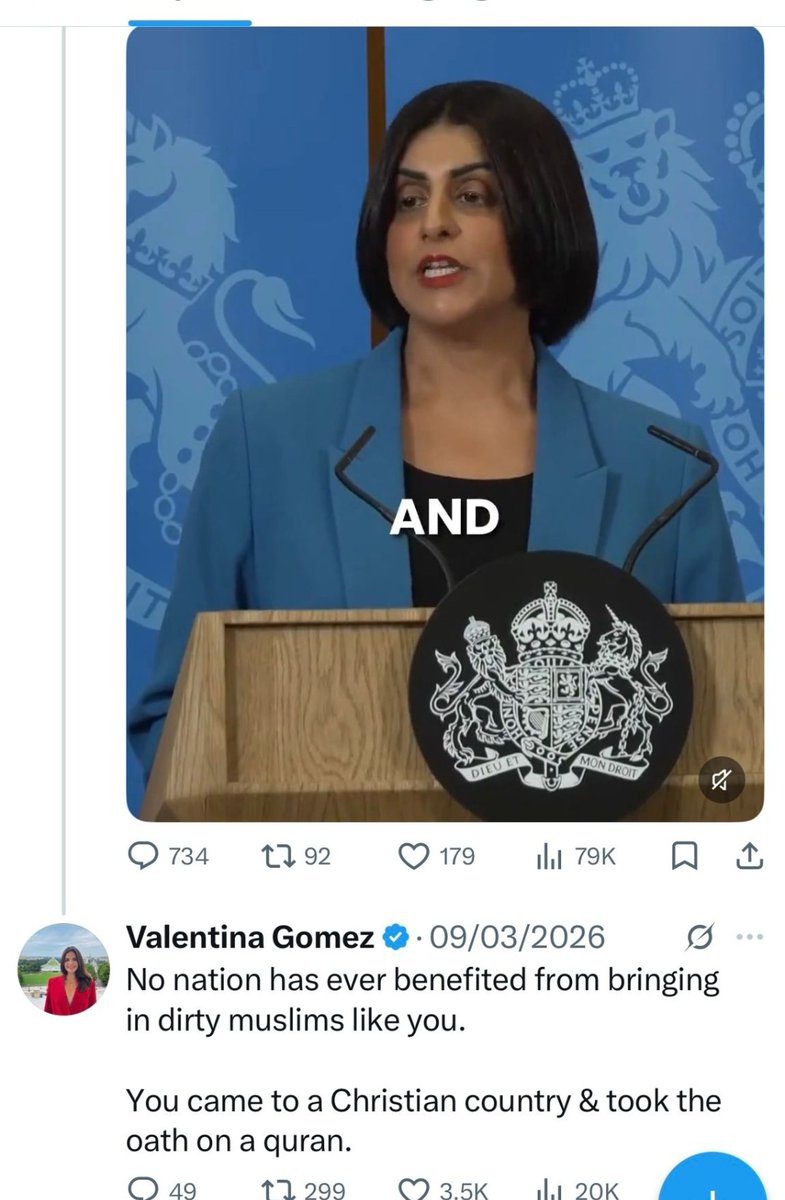
Task: Open more options menu on Valentina's tweet
Action: click(x=749, y=937)
